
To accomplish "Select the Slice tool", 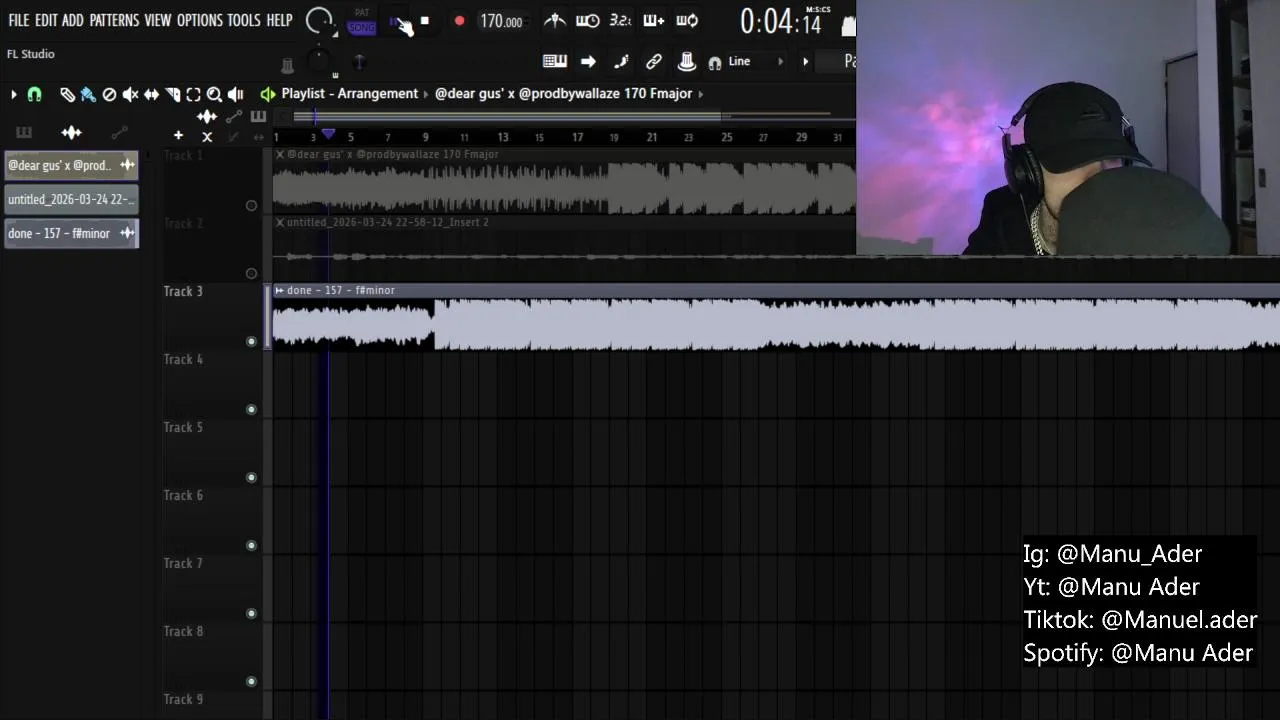I will pyautogui.click(x=172, y=94).
